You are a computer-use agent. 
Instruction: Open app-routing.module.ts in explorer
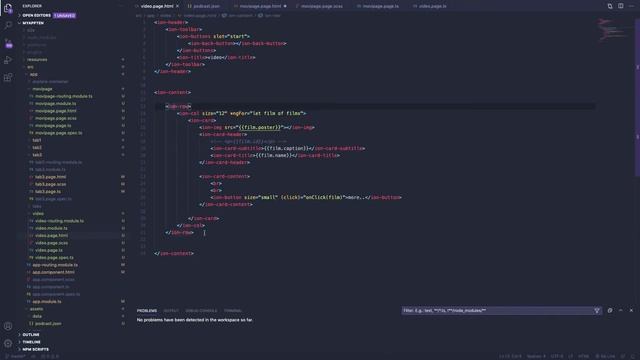[55, 265]
